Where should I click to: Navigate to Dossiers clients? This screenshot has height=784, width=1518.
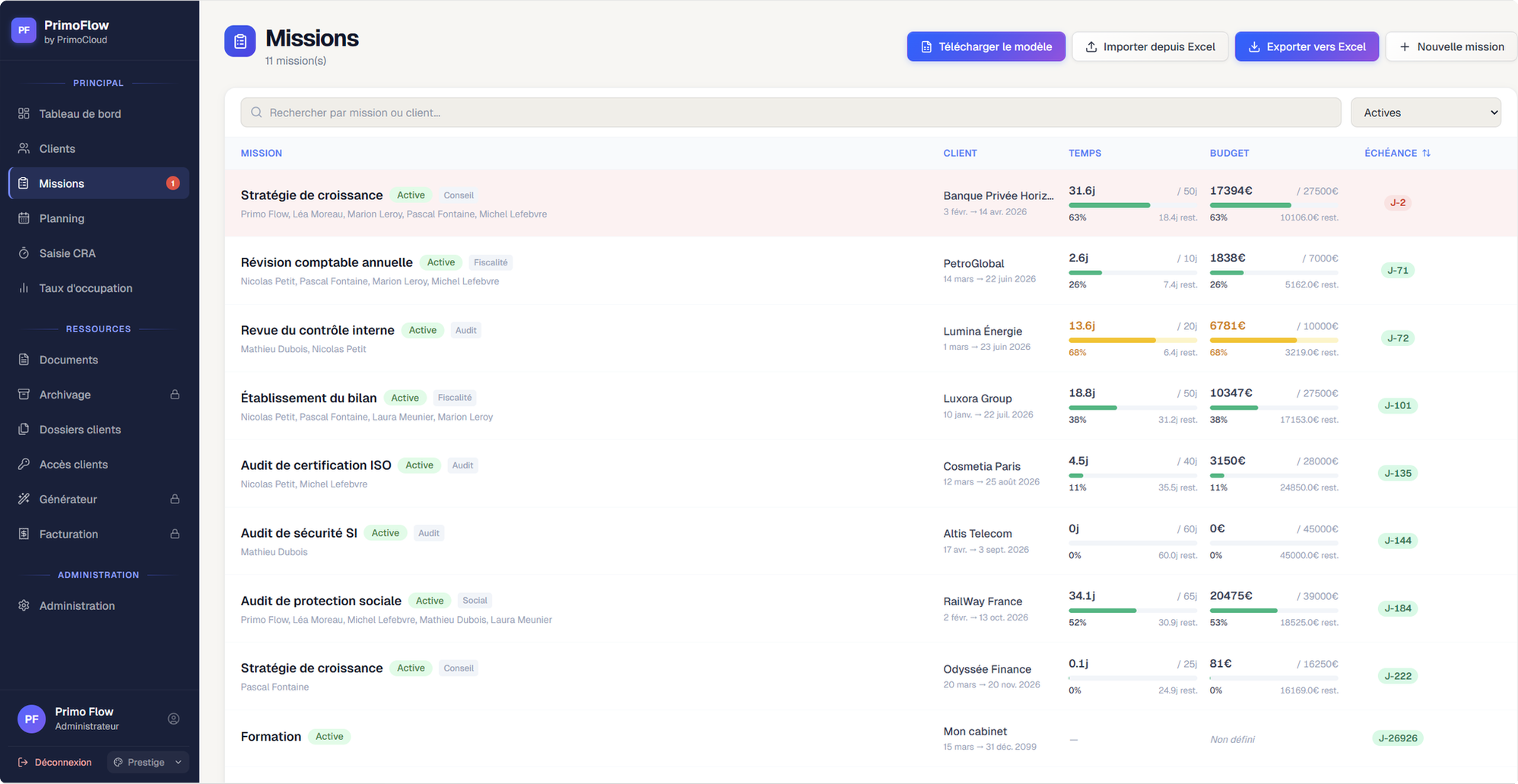pyautogui.click(x=99, y=430)
